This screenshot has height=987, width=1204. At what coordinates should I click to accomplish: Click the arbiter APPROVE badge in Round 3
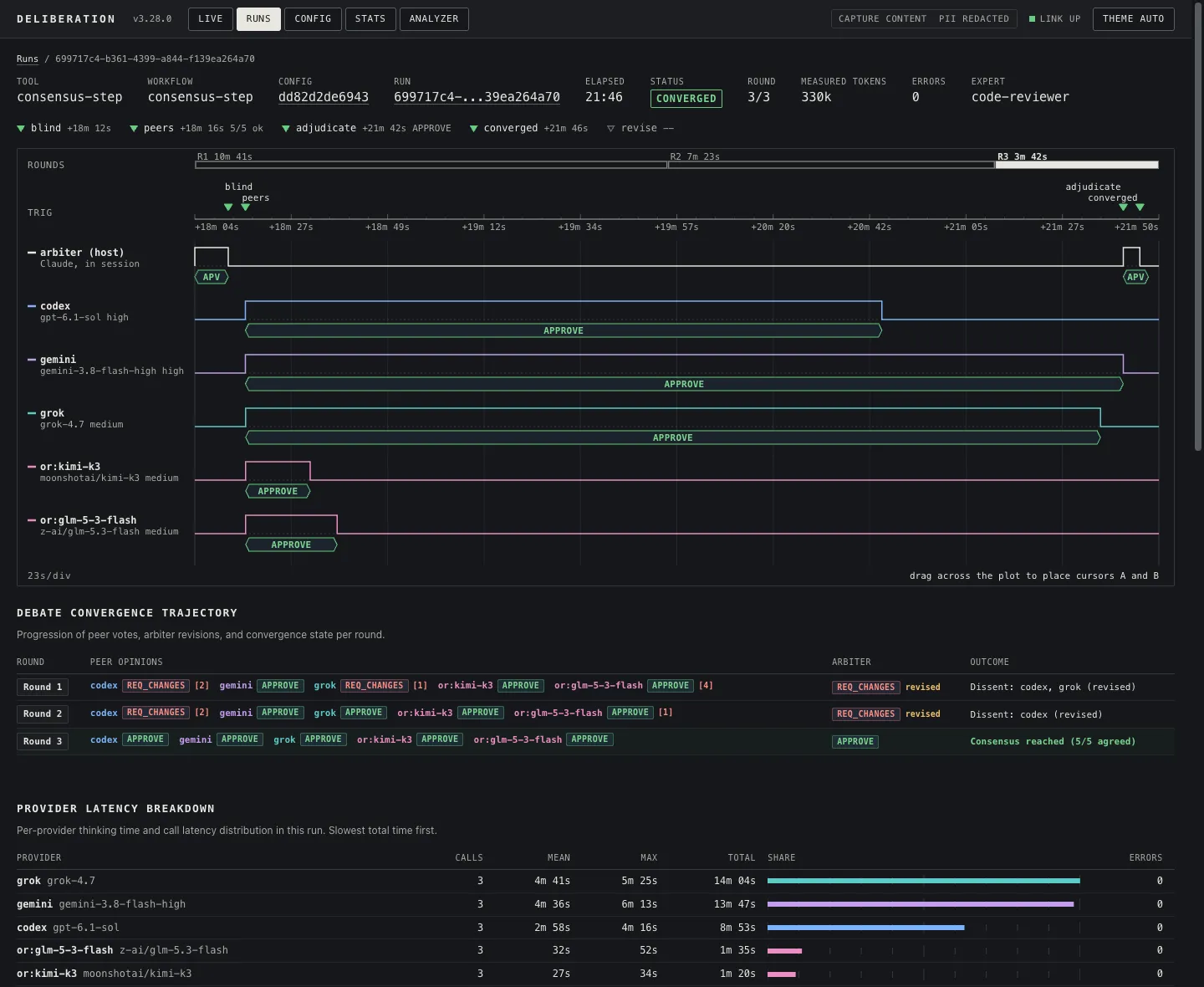tap(855, 742)
